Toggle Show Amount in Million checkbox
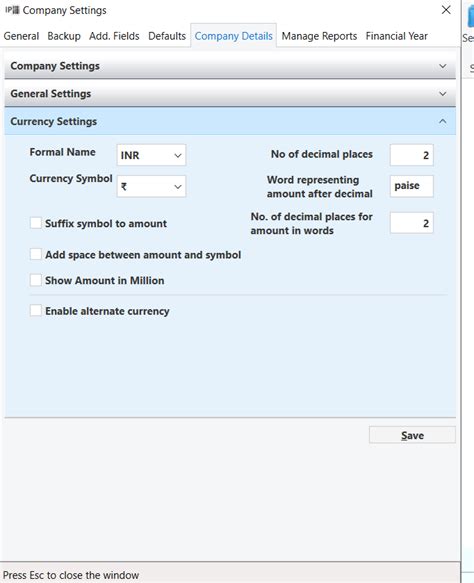The image size is (474, 583). [x=36, y=280]
